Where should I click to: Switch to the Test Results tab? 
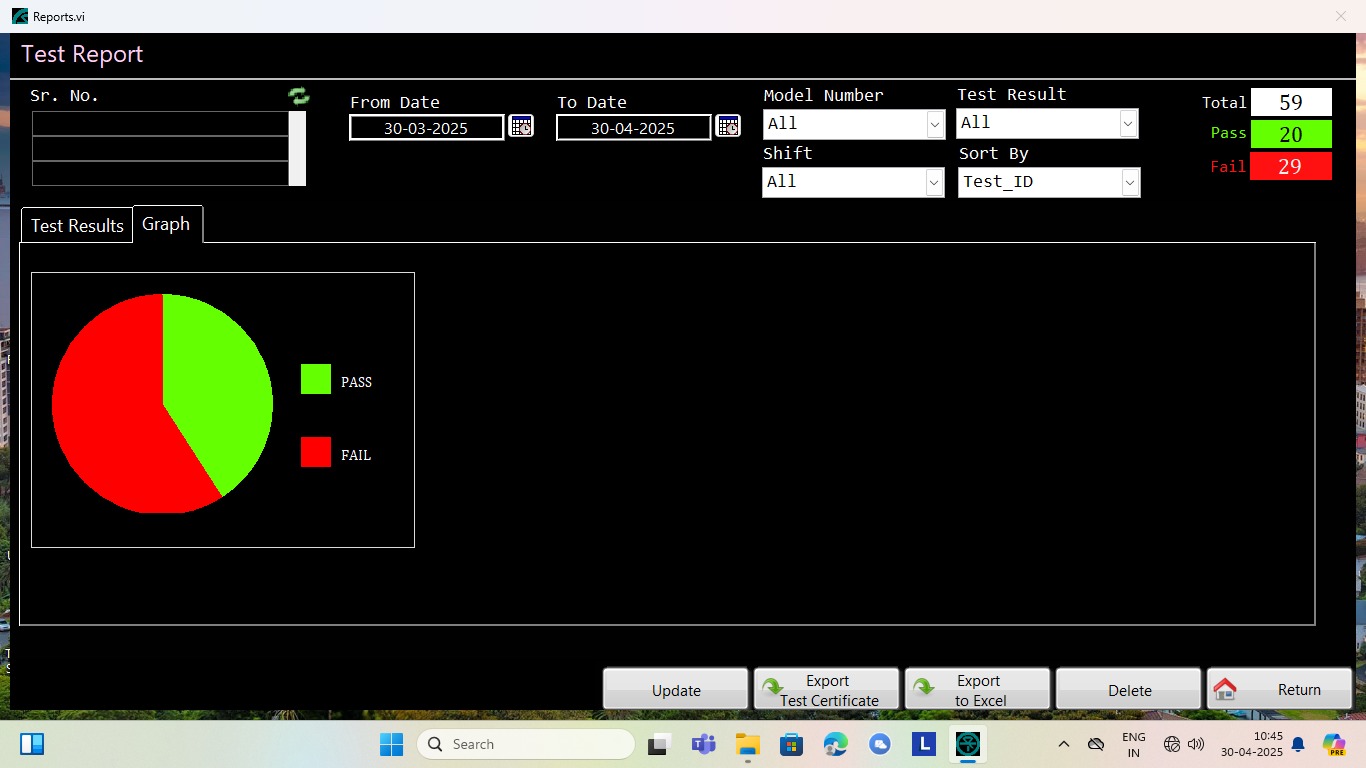[77, 225]
